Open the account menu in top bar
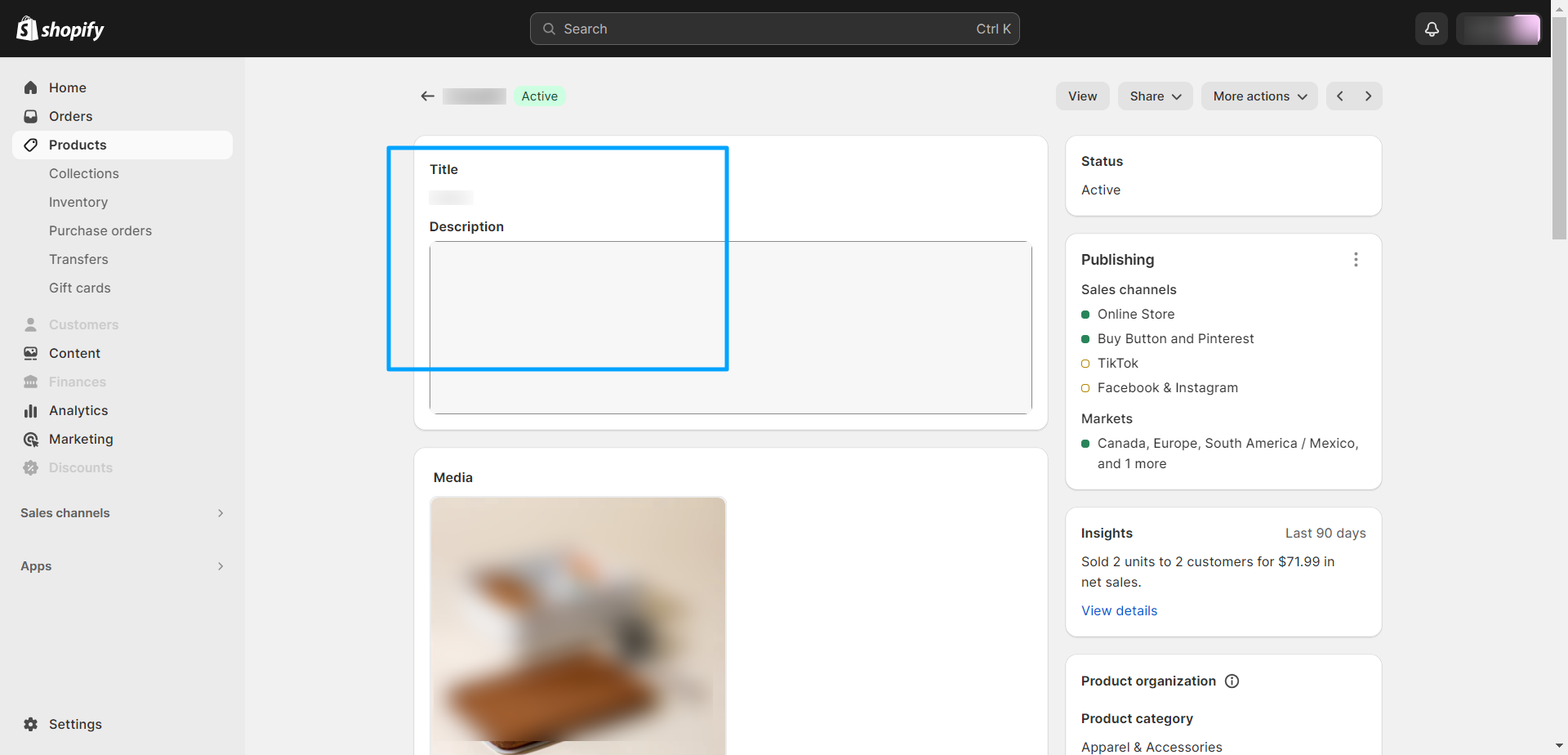1568x755 pixels. click(x=1498, y=29)
